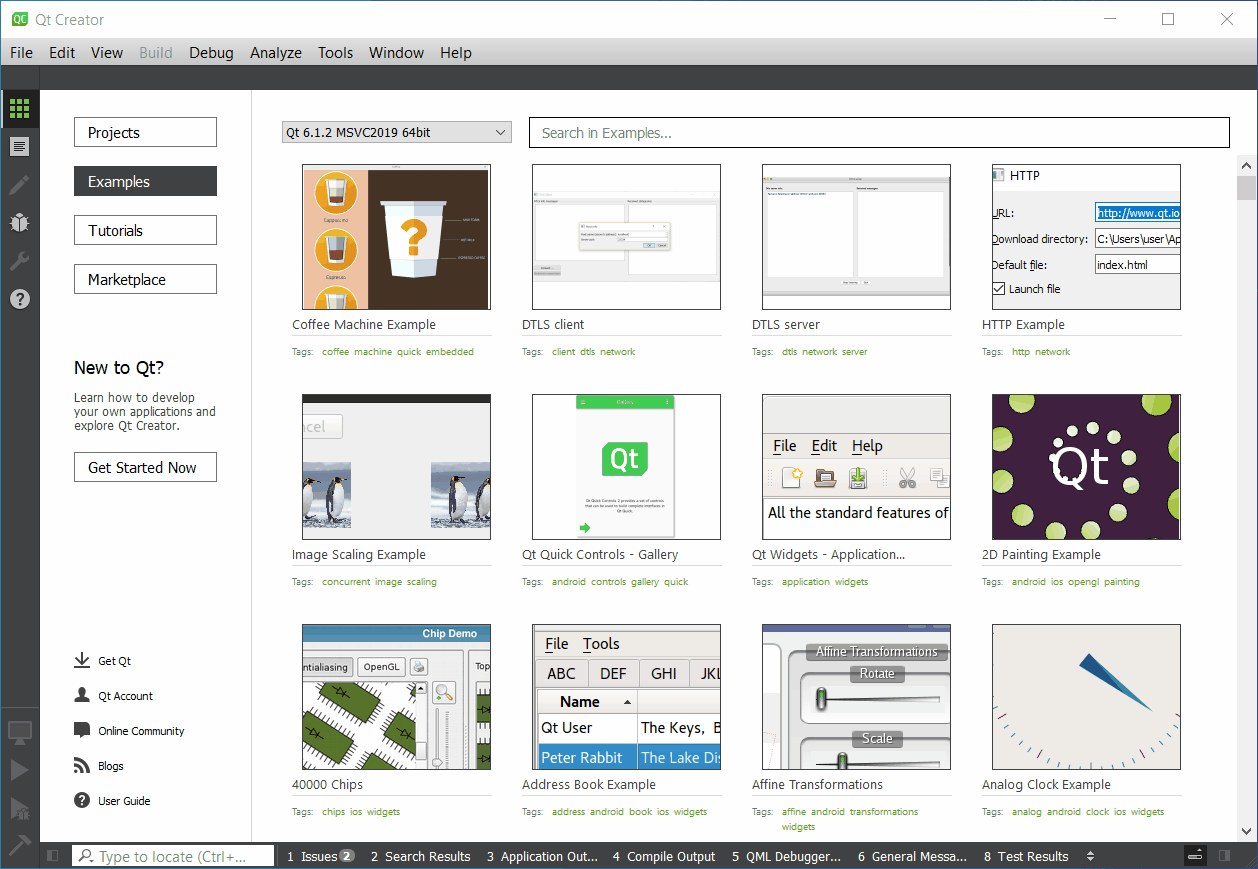Switch to Welcome mode grid icon
This screenshot has width=1258, height=869.
click(x=19, y=109)
